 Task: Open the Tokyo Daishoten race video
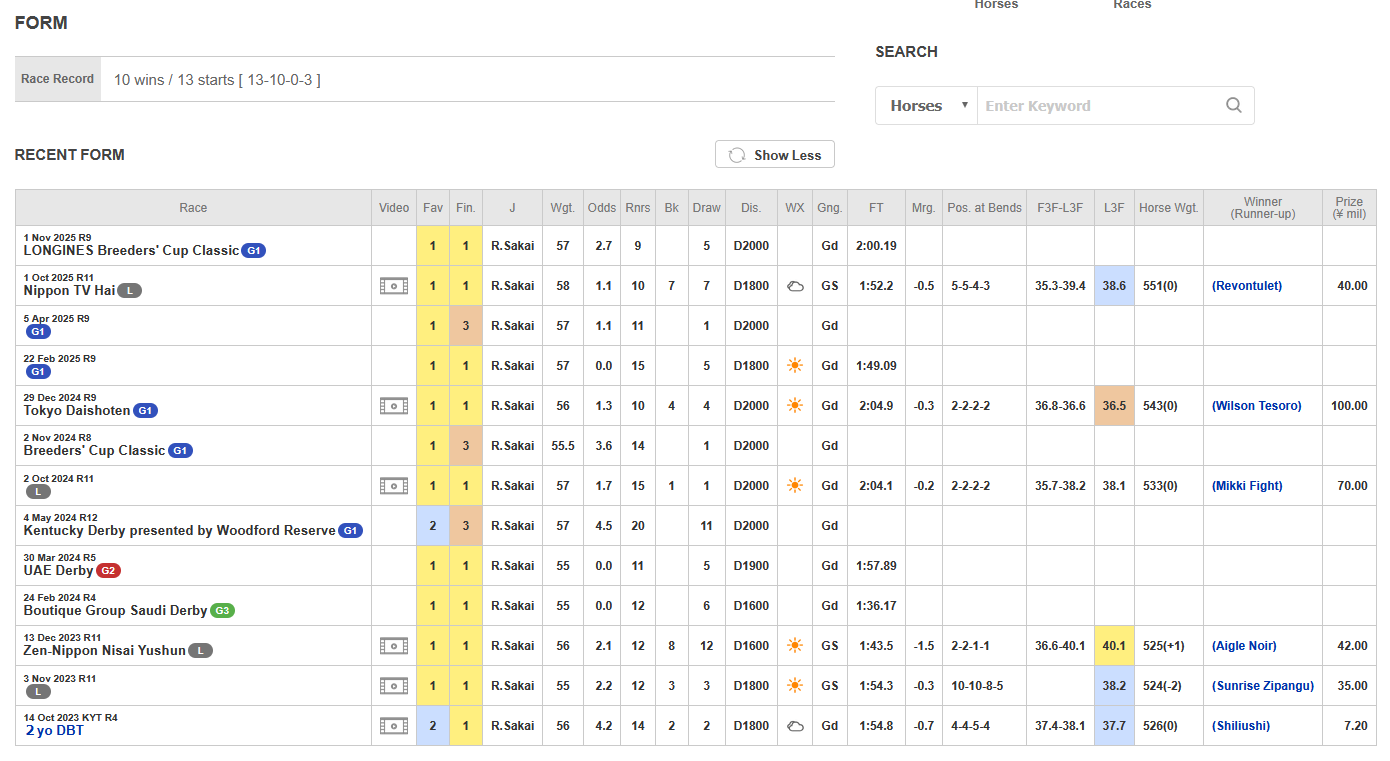coord(394,406)
